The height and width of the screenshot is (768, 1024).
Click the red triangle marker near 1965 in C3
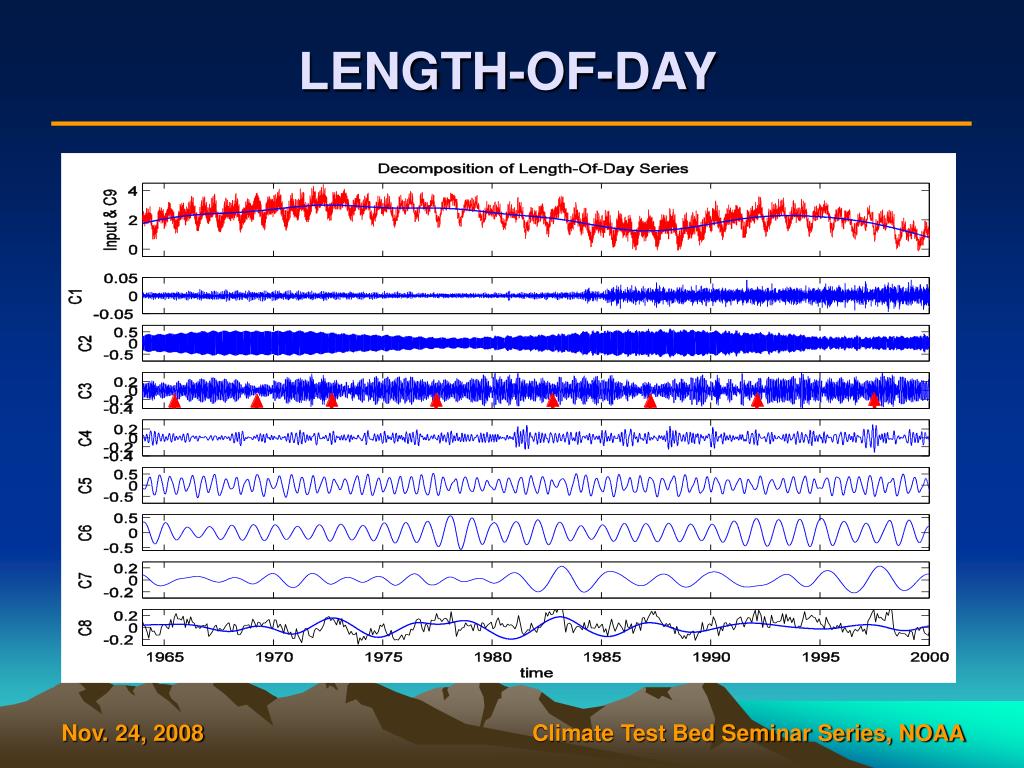point(174,401)
